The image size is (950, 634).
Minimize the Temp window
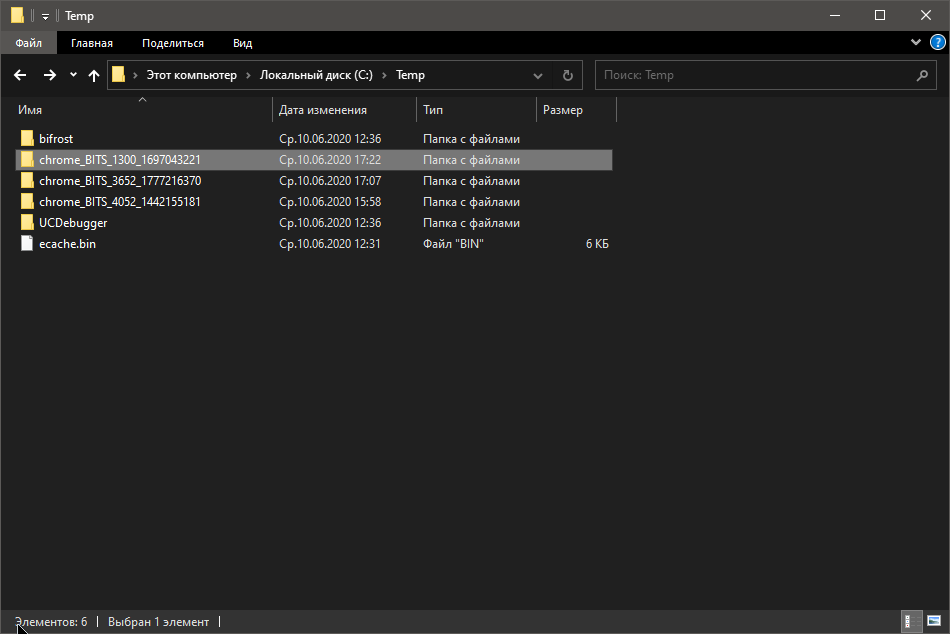tap(835, 15)
